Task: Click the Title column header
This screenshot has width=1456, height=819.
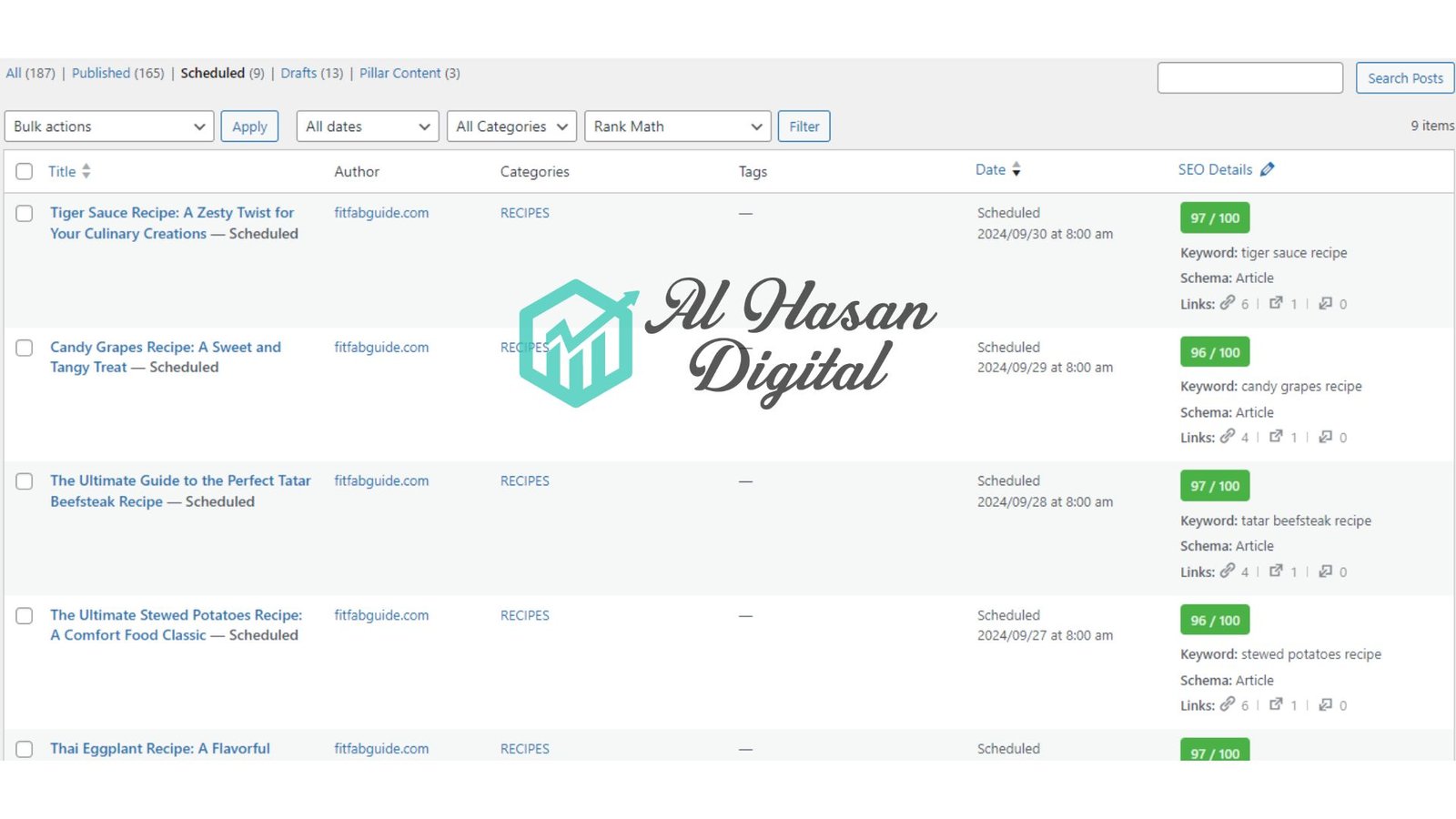Action: coord(62,171)
